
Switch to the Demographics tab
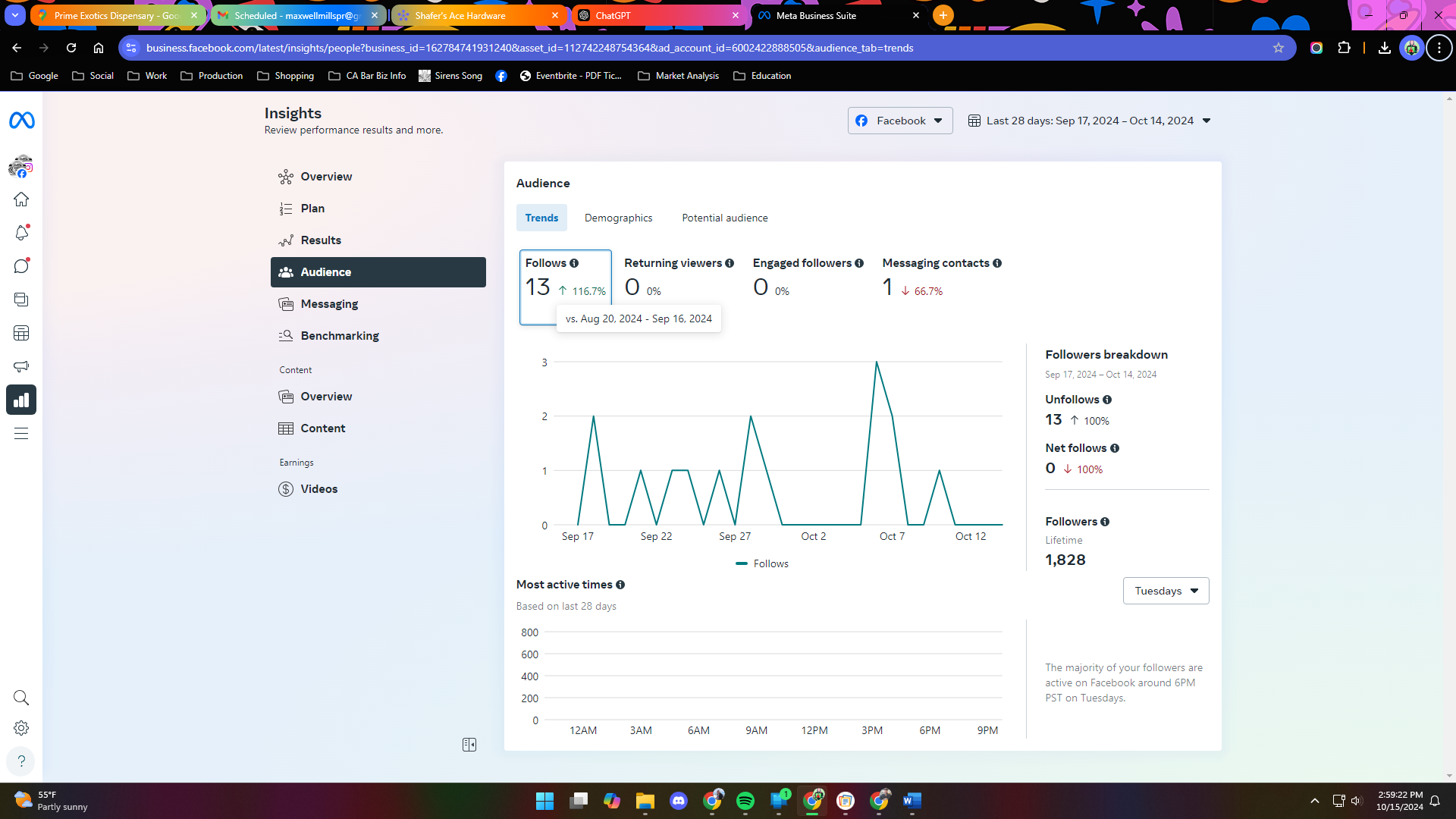(x=618, y=218)
